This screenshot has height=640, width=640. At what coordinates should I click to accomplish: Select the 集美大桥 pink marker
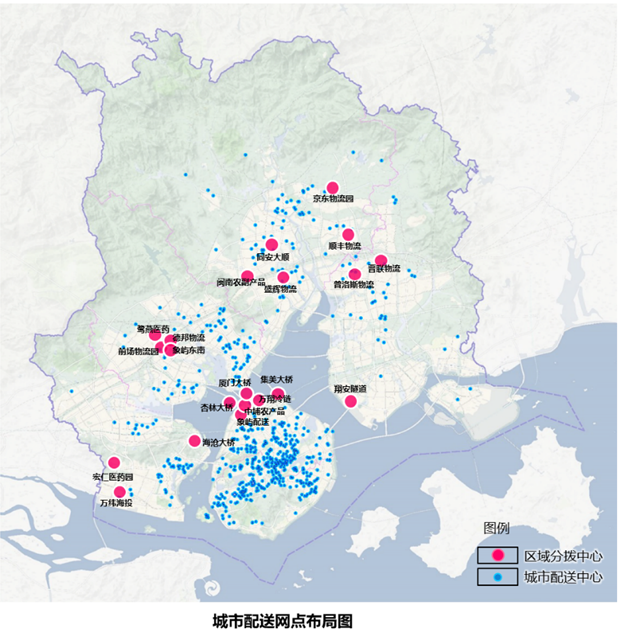click(278, 393)
